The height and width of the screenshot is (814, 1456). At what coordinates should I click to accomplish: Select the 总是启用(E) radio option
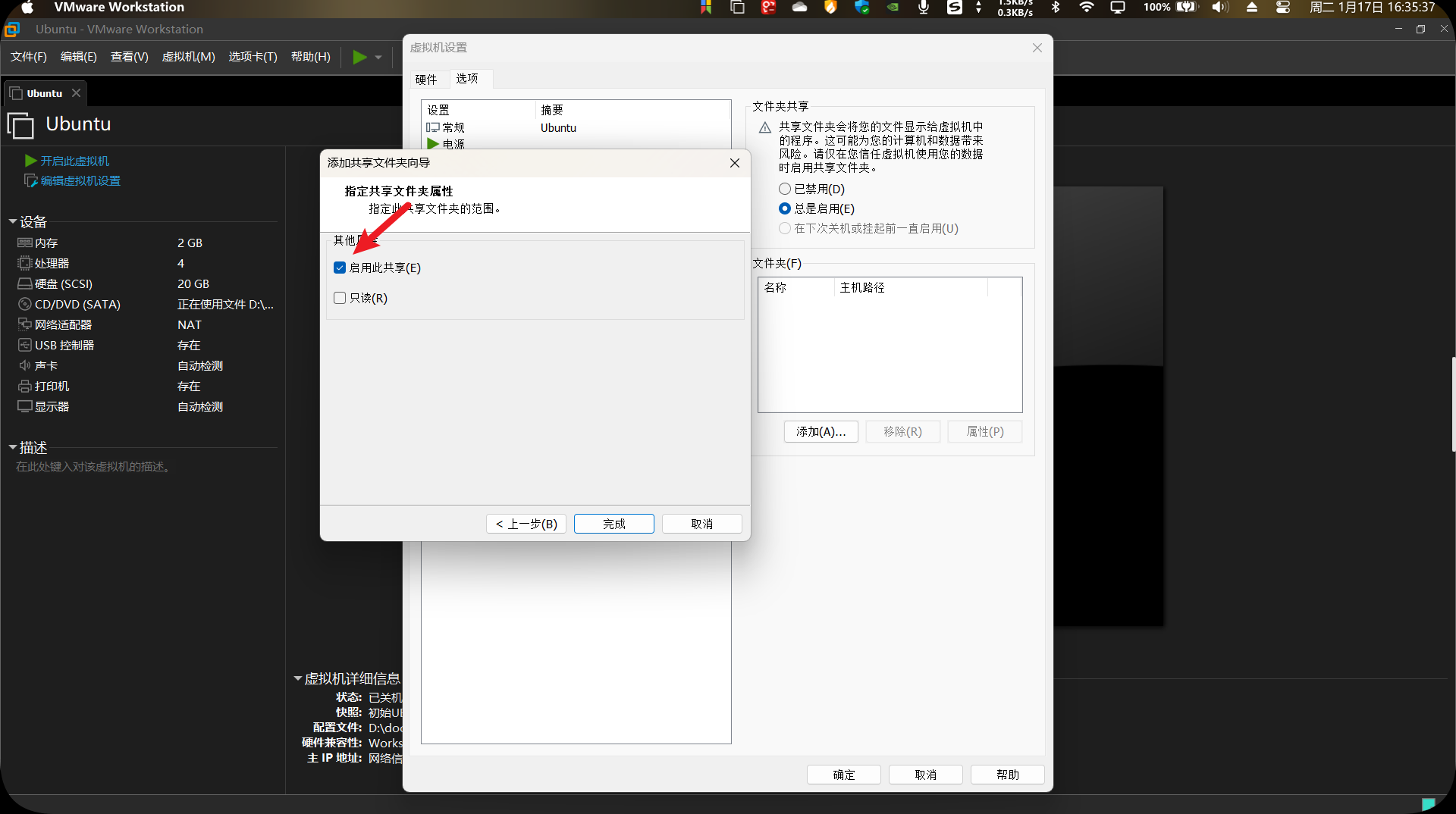pos(785,208)
